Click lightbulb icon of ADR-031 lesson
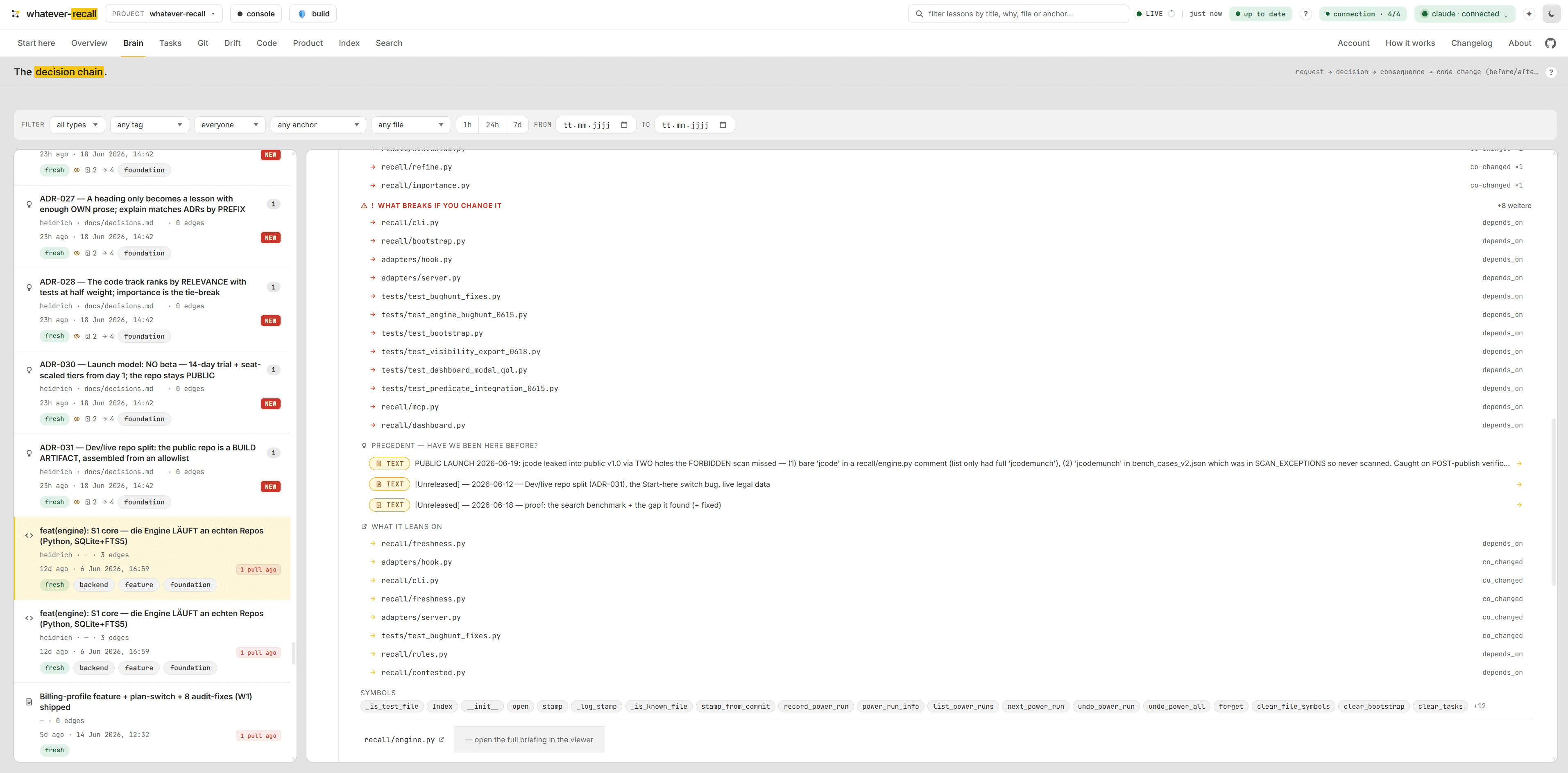 [29, 453]
